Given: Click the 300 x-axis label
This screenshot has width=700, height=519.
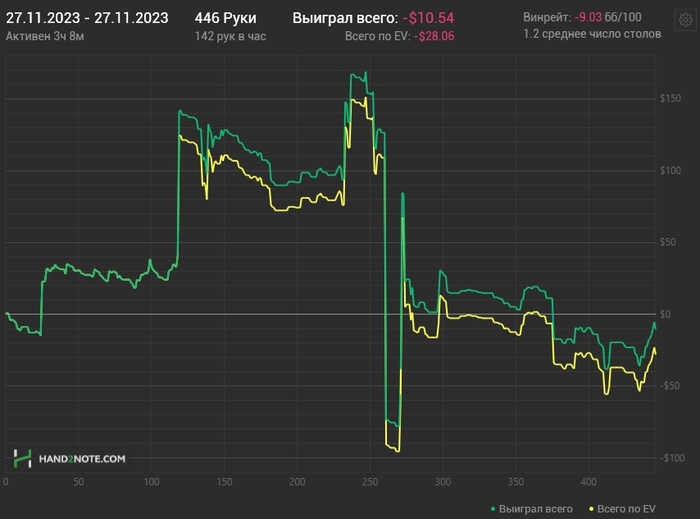Looking at the screenshot, I should coord(443,482).
